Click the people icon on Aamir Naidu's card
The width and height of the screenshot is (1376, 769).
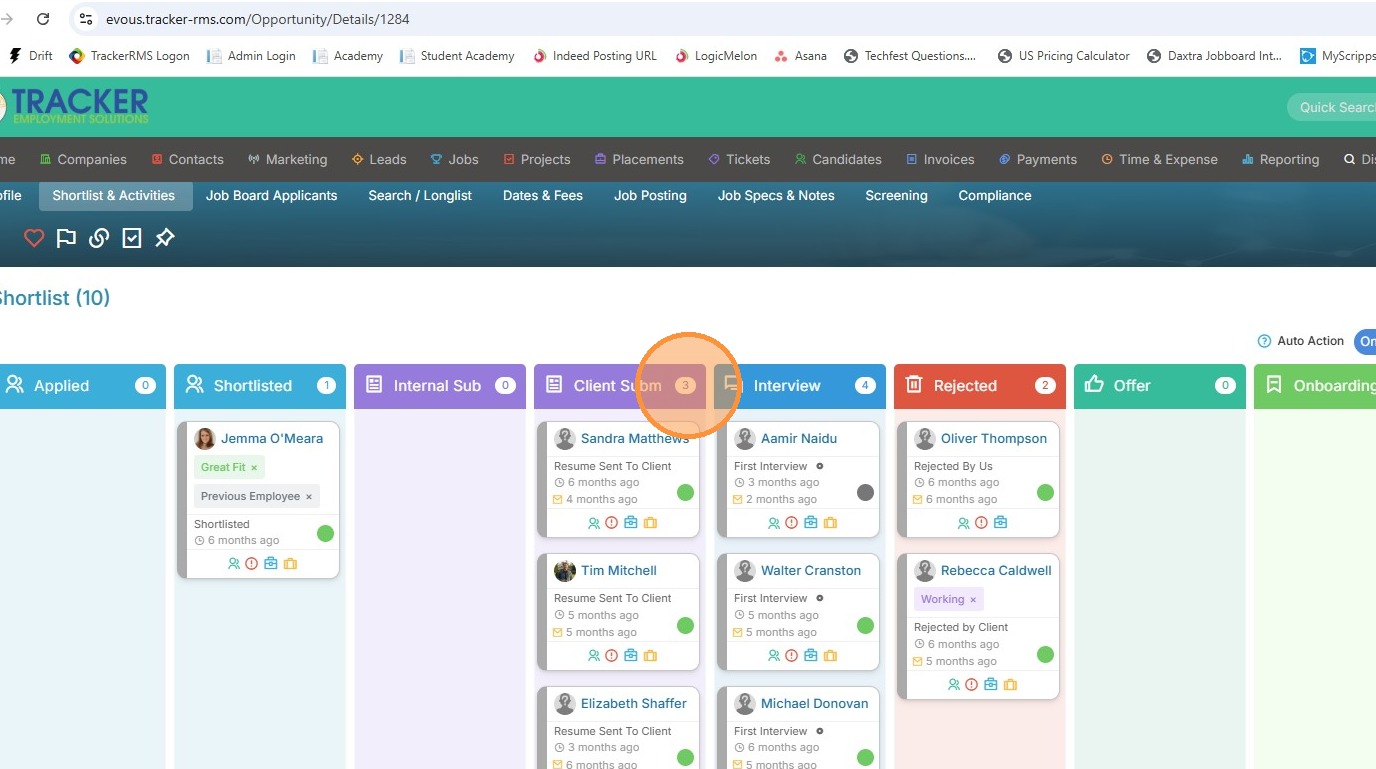773,523
